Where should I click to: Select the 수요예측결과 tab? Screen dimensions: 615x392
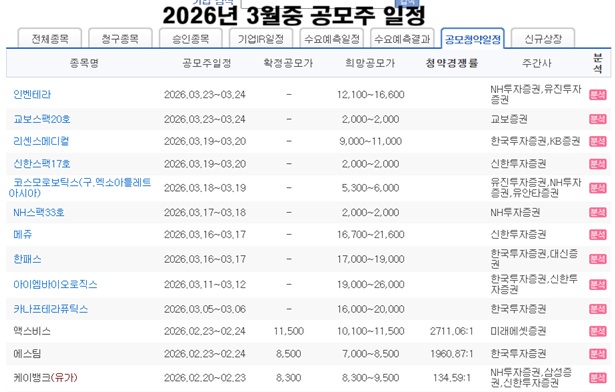click(x=402, y=38)
